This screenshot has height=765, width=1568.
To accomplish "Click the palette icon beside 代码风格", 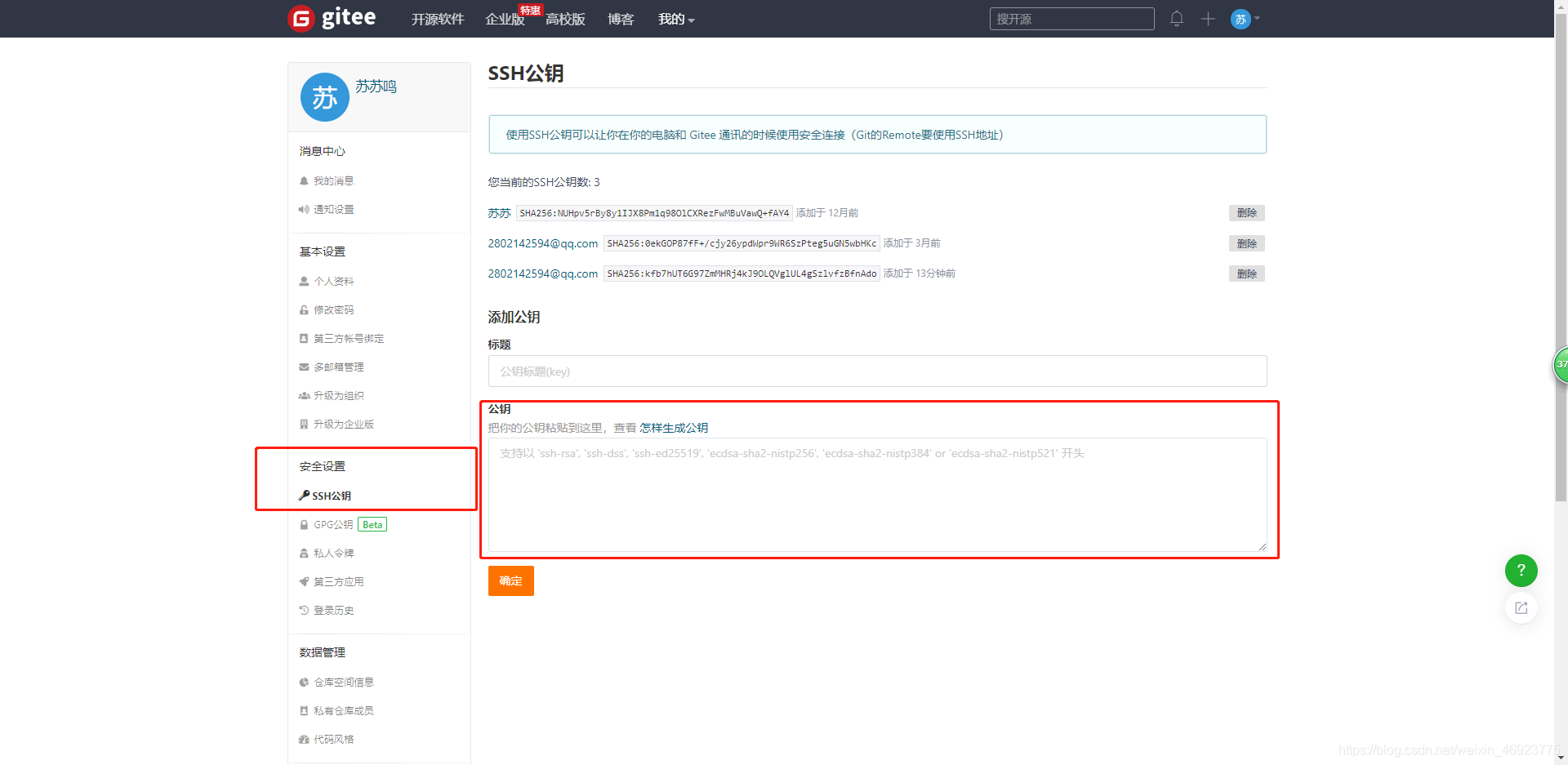I will point(304,739).
